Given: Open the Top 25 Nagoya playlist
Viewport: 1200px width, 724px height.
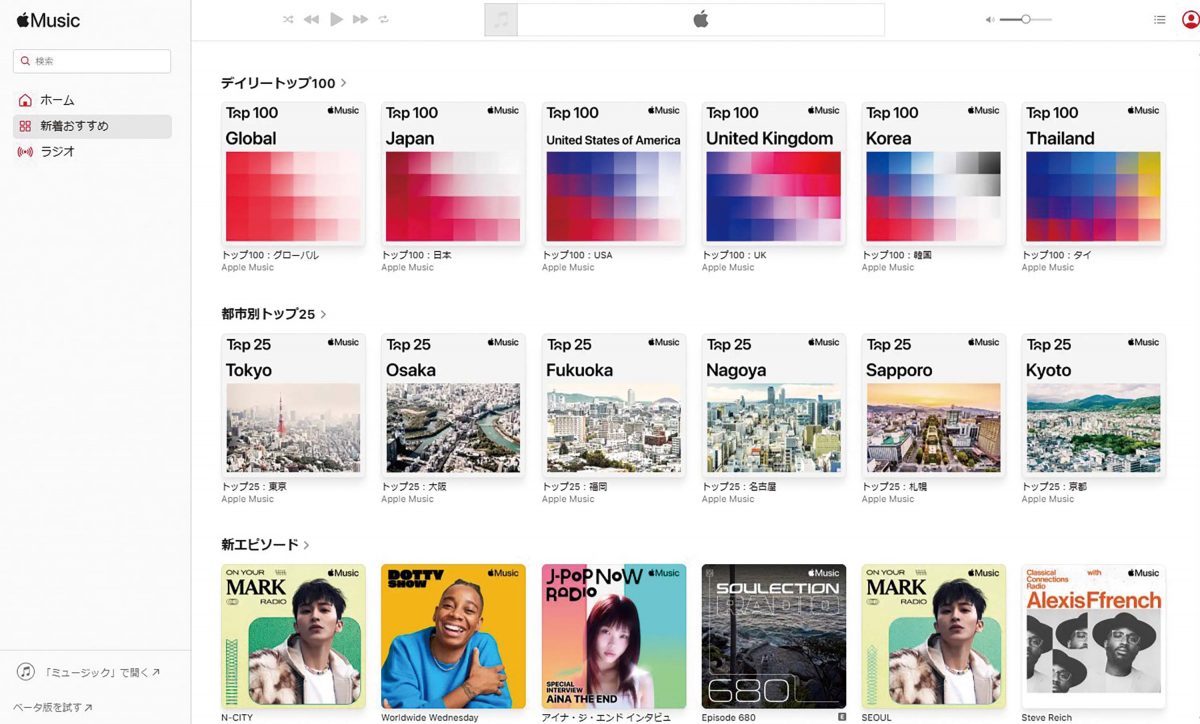Looking at the screenshot, I should coord(774,405).
